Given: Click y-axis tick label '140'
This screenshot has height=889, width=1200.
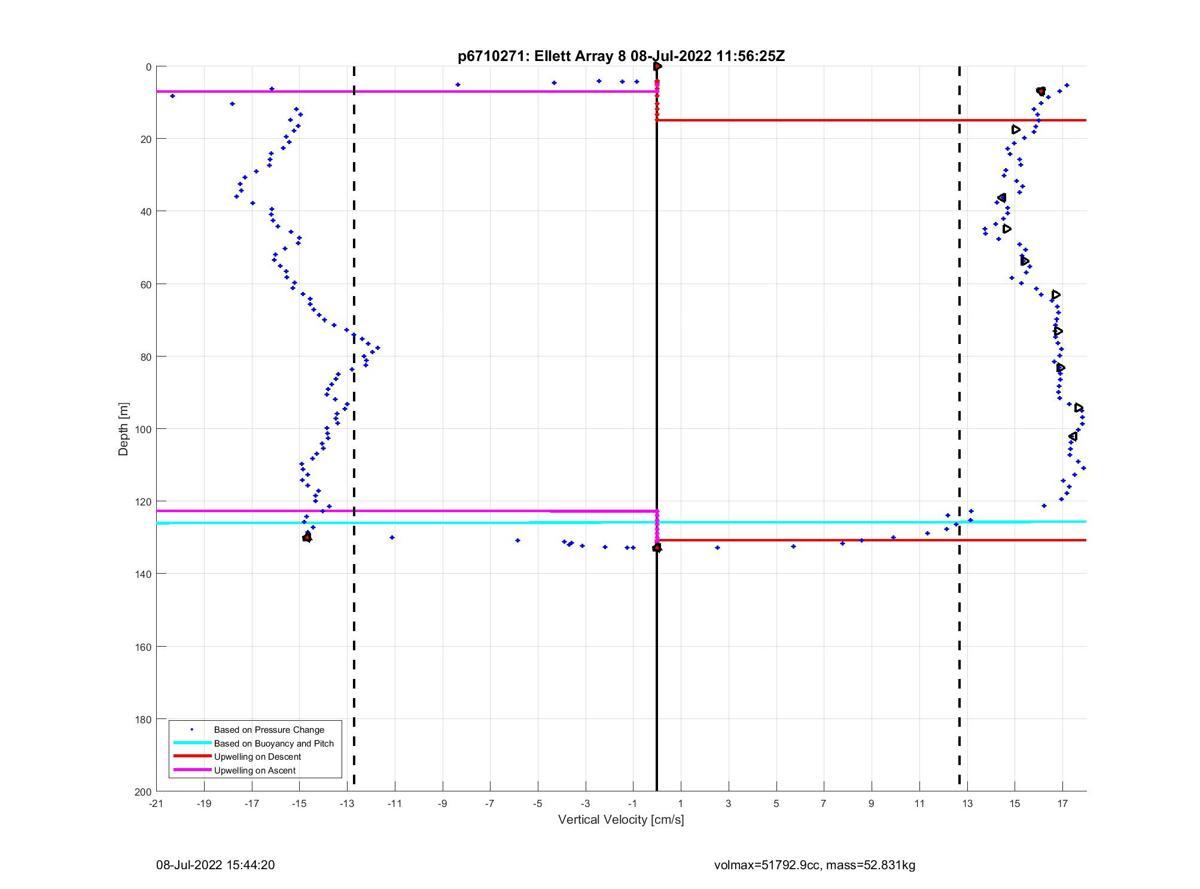Looking at the screenshot, I should pos(142,574).
